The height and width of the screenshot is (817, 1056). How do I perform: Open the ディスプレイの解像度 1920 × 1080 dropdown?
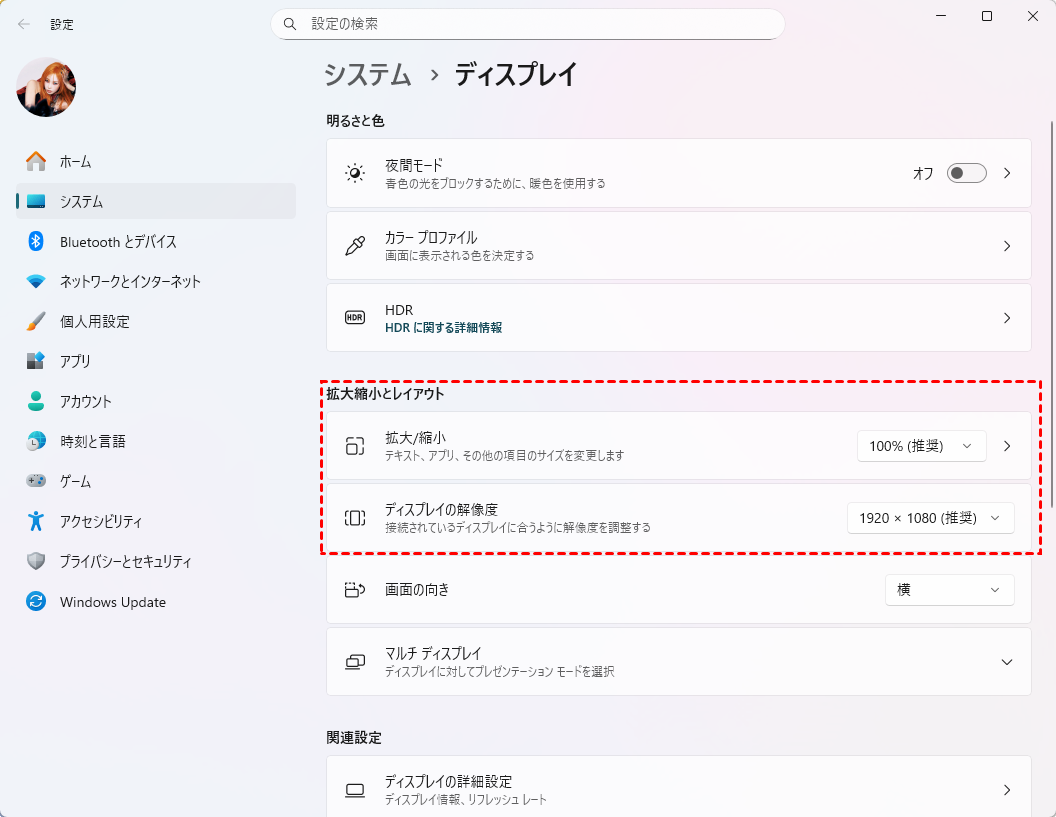pyautogui.click(x=930, y=518)
